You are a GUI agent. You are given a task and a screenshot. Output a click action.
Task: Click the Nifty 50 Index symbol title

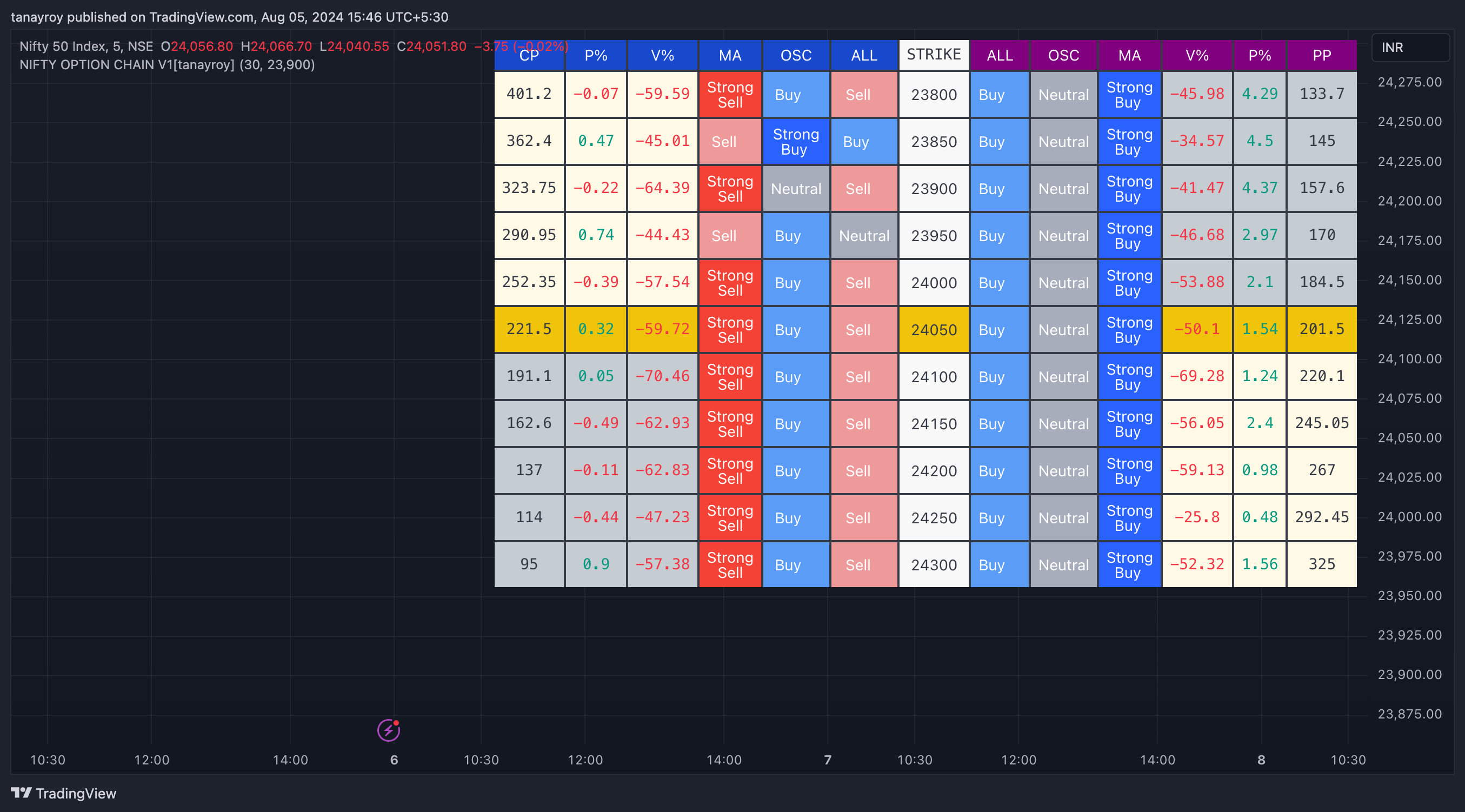tap(86, 46)
